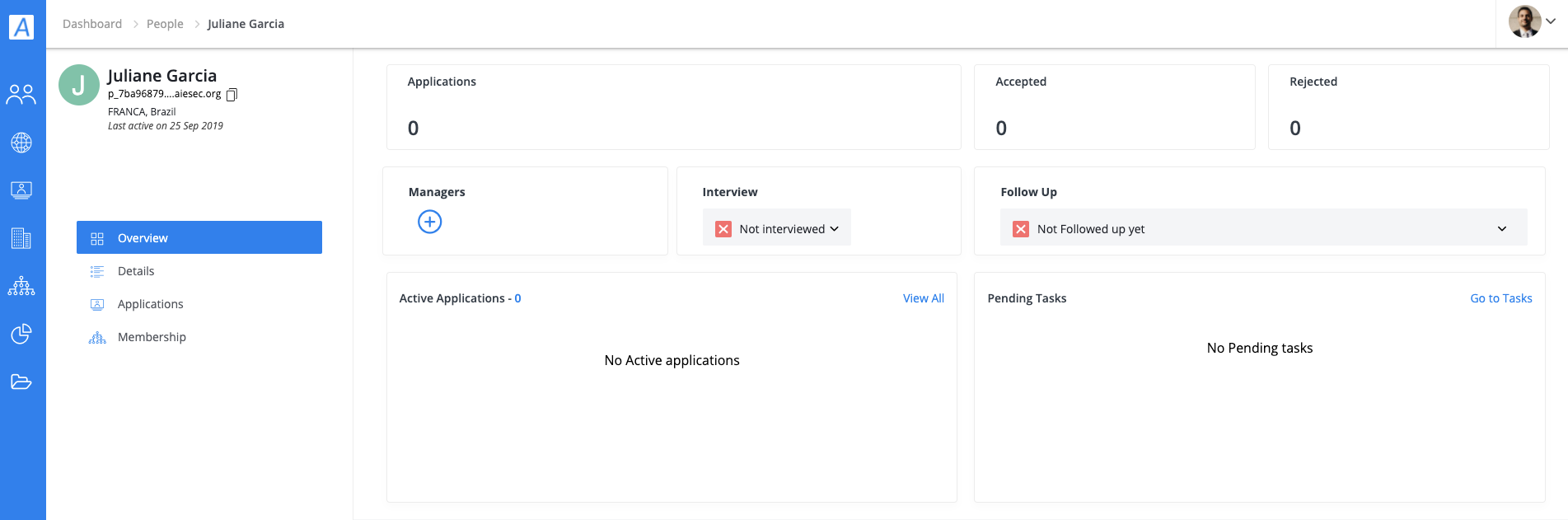Click the 'Pending Tasks' heading
This screenshot has height=520, width=1568.
click(x=1027, y=298)
